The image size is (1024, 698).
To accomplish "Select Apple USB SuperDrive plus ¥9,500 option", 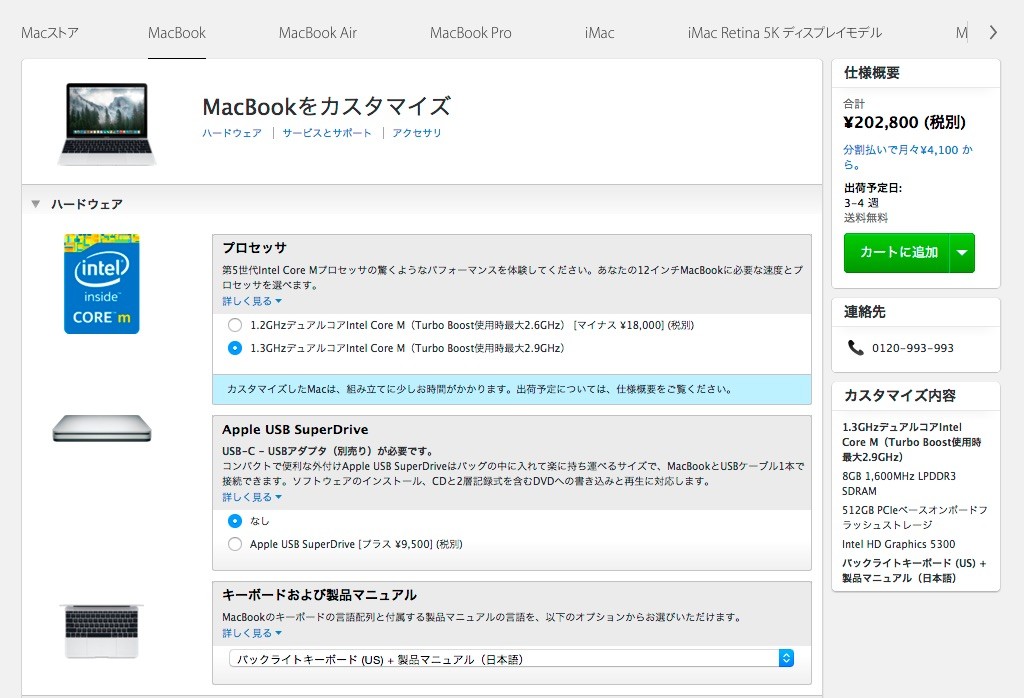I will pos(234,544).
